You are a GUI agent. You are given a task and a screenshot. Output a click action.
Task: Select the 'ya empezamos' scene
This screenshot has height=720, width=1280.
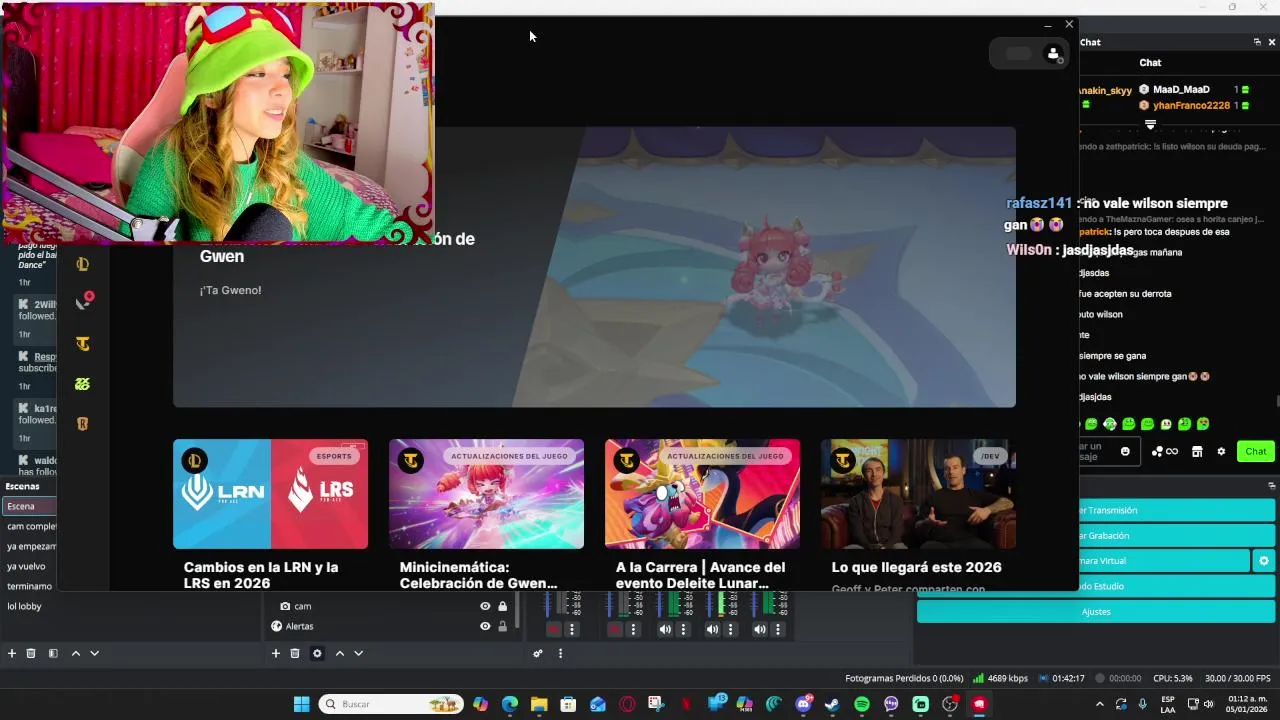click(29, 546)
